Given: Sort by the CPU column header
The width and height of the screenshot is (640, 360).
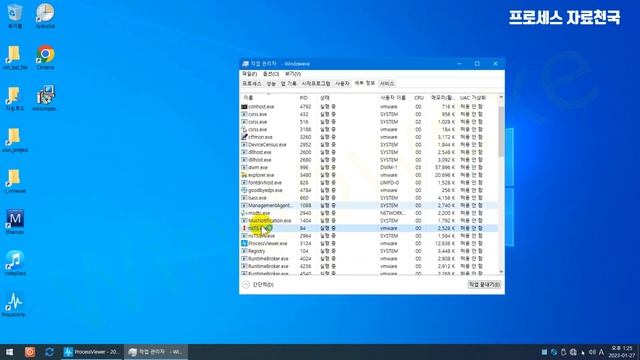Looking at the screenshot, I should pos(419,98).
